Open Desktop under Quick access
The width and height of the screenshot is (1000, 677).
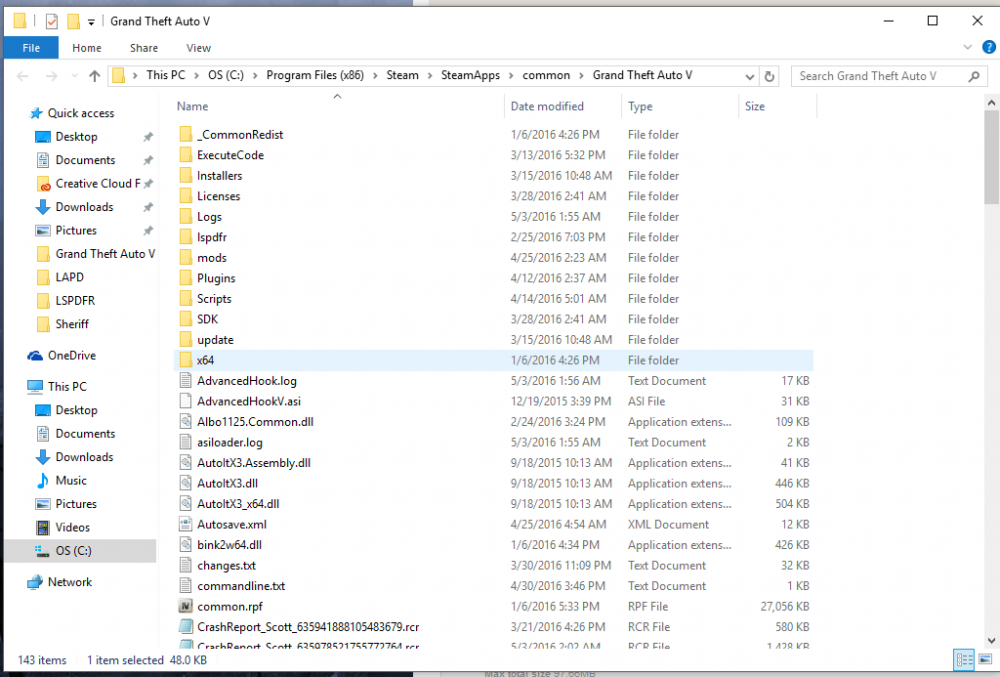click(x=77, y=137)
